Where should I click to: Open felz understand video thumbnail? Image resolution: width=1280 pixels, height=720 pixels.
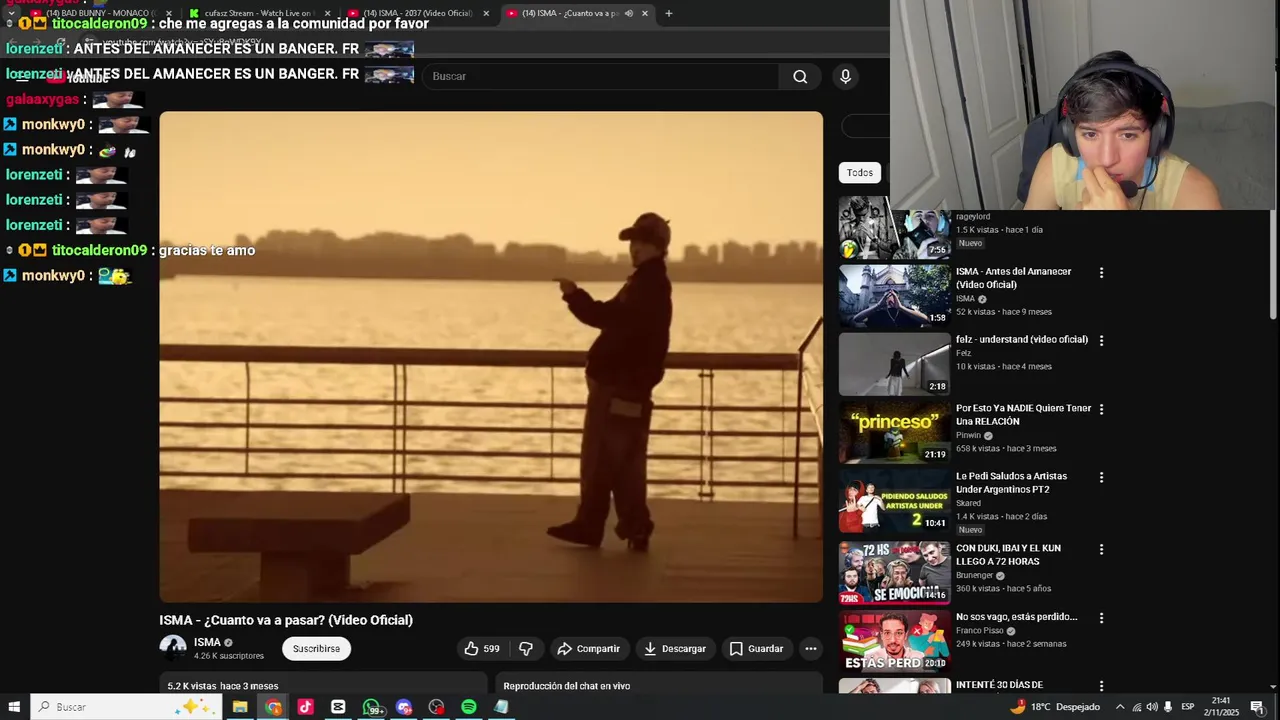point(894,364)
